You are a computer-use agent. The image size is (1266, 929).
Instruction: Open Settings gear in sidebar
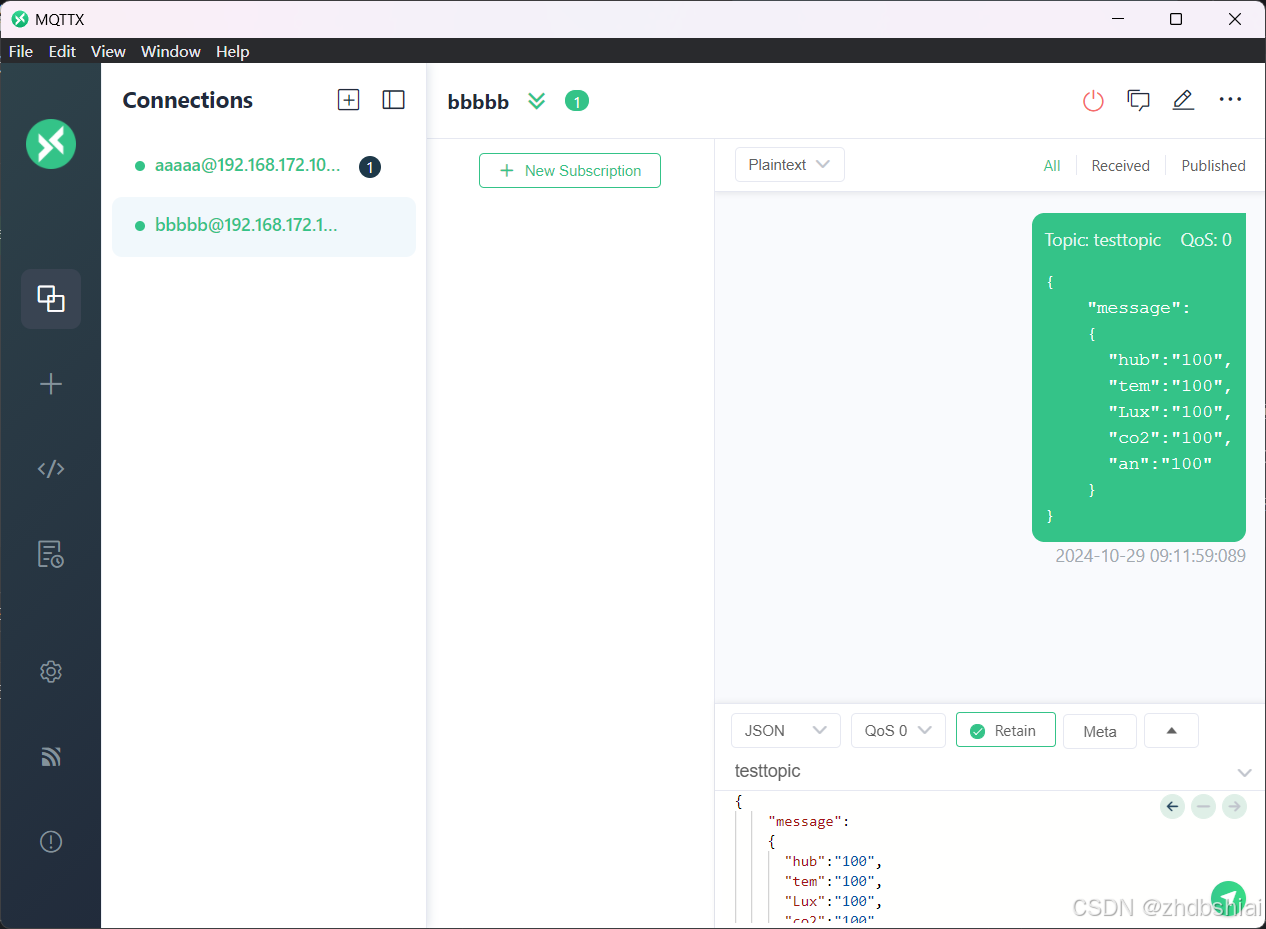51,672
